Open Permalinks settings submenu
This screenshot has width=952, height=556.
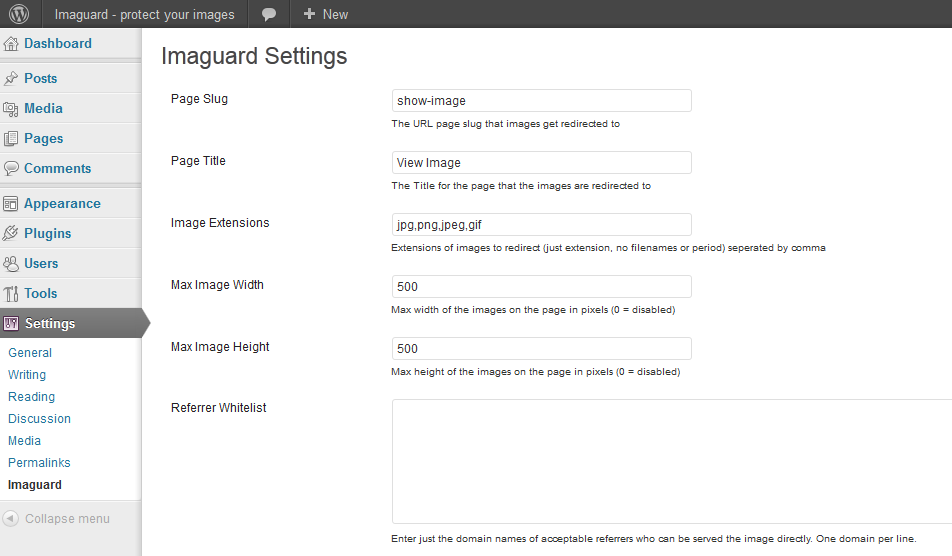click(39, 463)
